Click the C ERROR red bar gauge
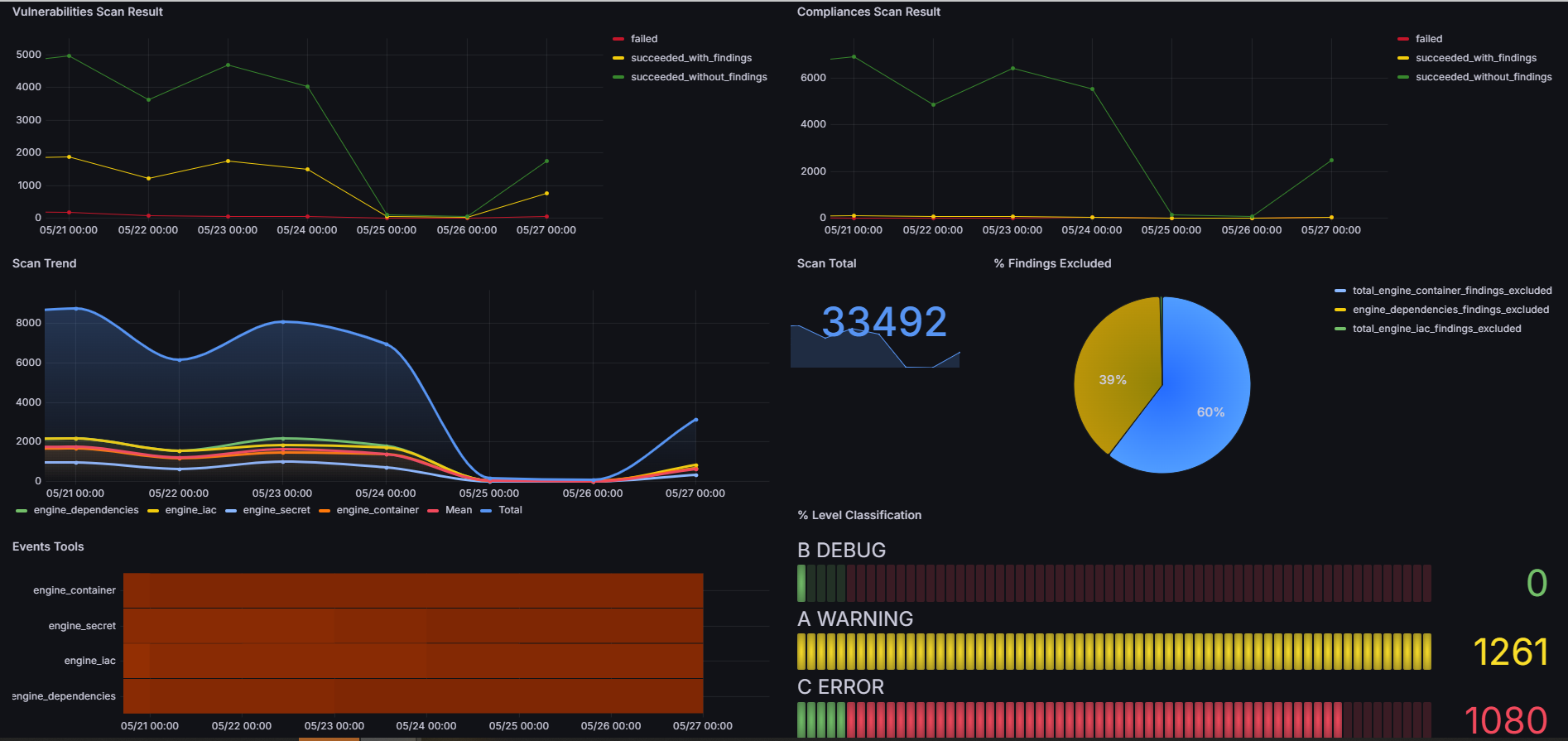The image size is (1568, 741). click(1114, 719)
